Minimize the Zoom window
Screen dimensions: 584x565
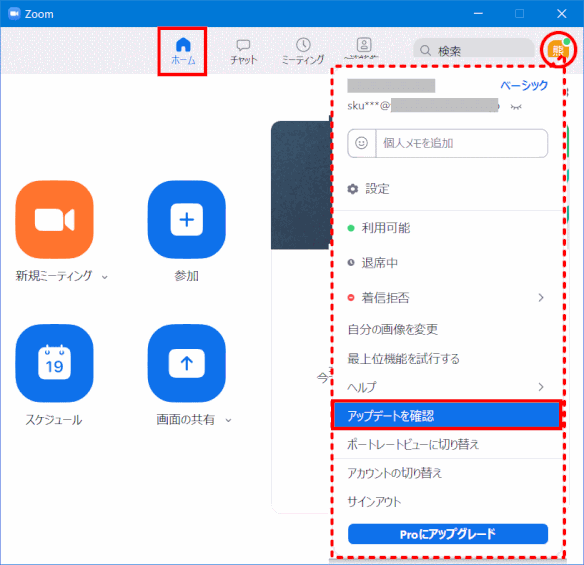(478, 13)
